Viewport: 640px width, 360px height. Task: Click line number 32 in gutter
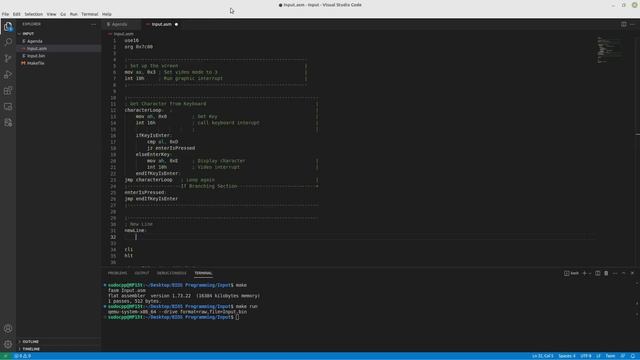(113, 237)
